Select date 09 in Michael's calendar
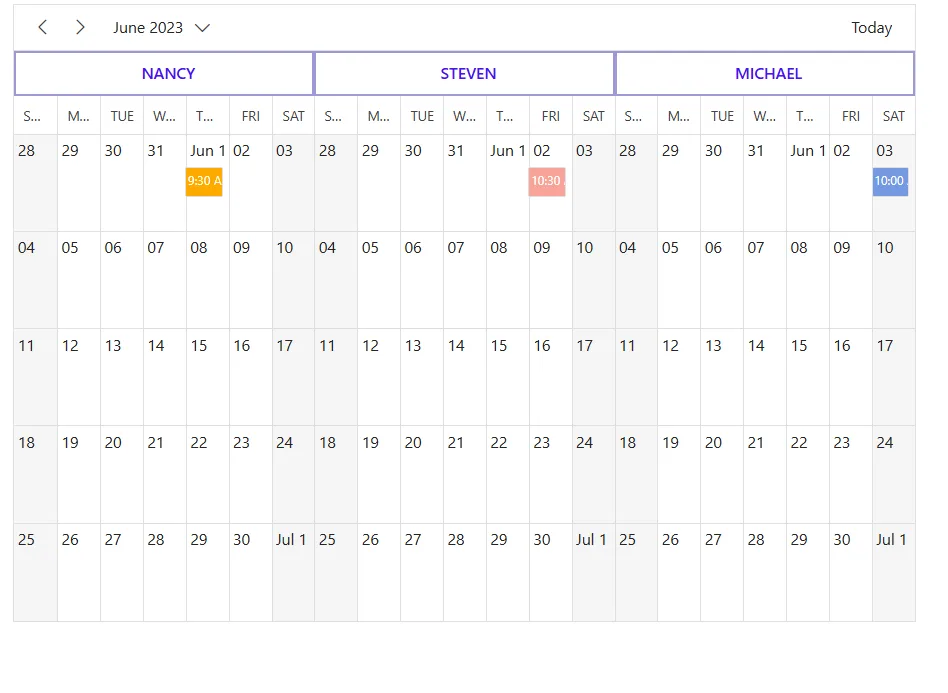Screen dimensions: 948x693 click(x=851, y=280)
